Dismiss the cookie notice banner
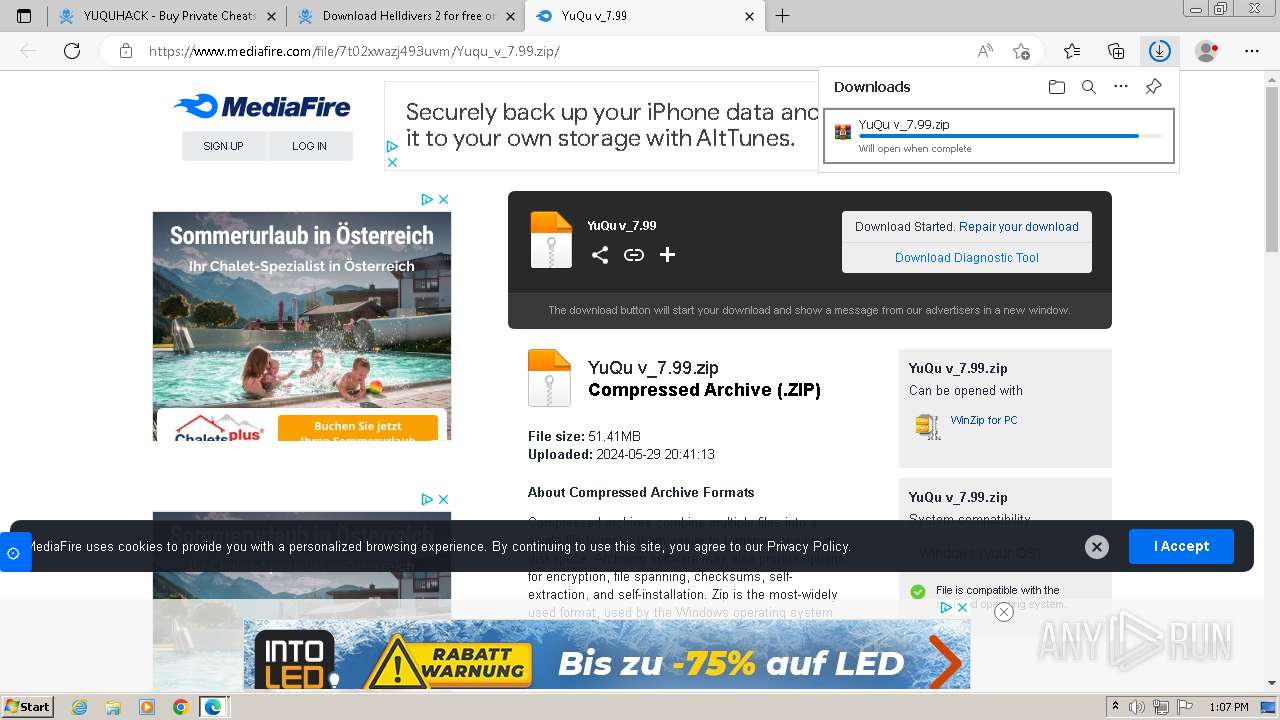The width and height of the screenshot is (1280, 720). [x=1097, y=547]
